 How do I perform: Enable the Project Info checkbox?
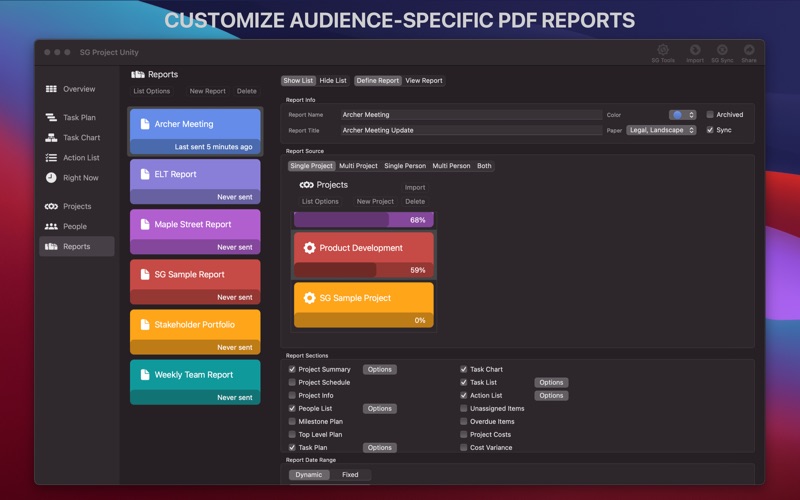click(x=292, y=395)
